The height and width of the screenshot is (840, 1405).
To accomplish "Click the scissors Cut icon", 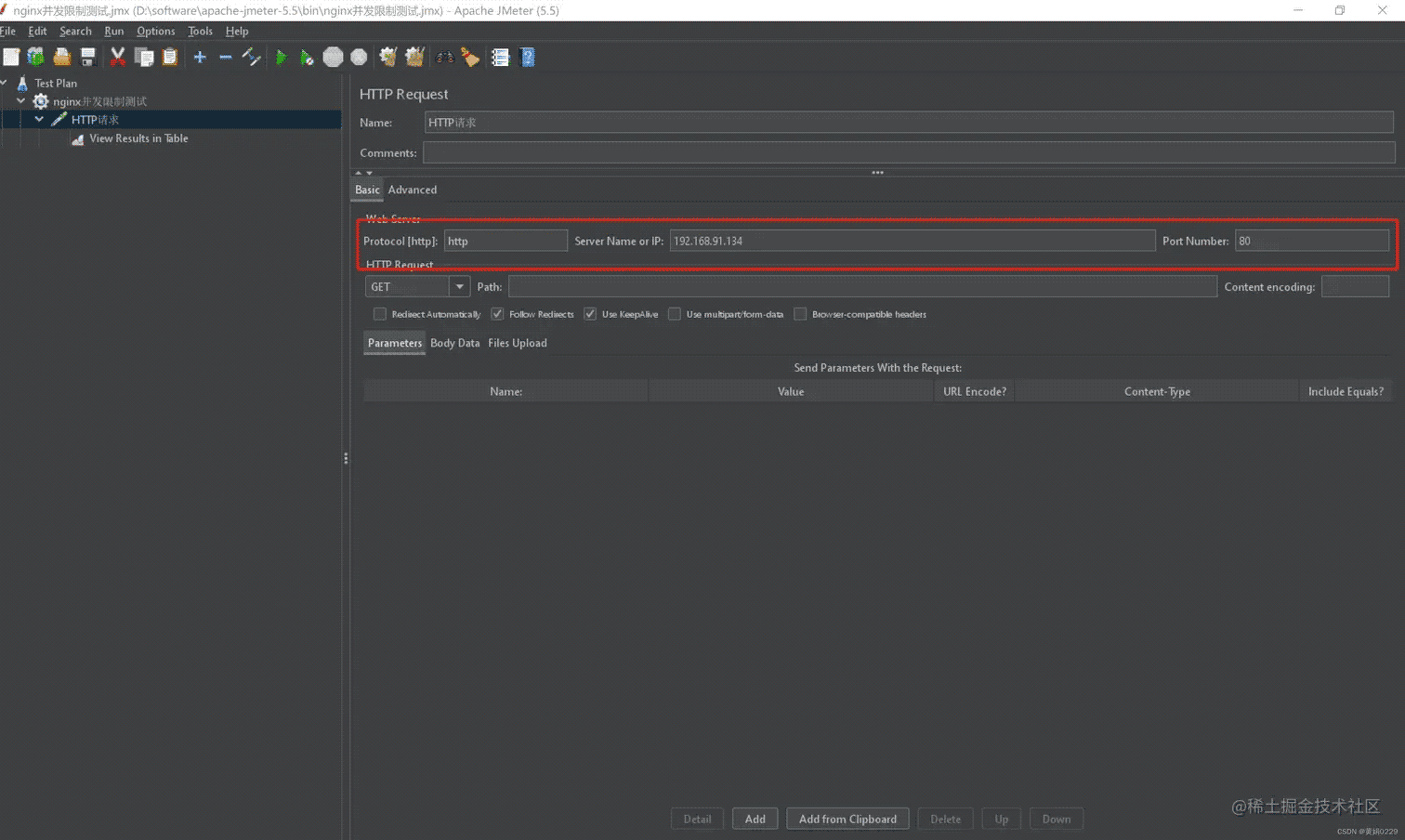I will click(x=117, y=58).
